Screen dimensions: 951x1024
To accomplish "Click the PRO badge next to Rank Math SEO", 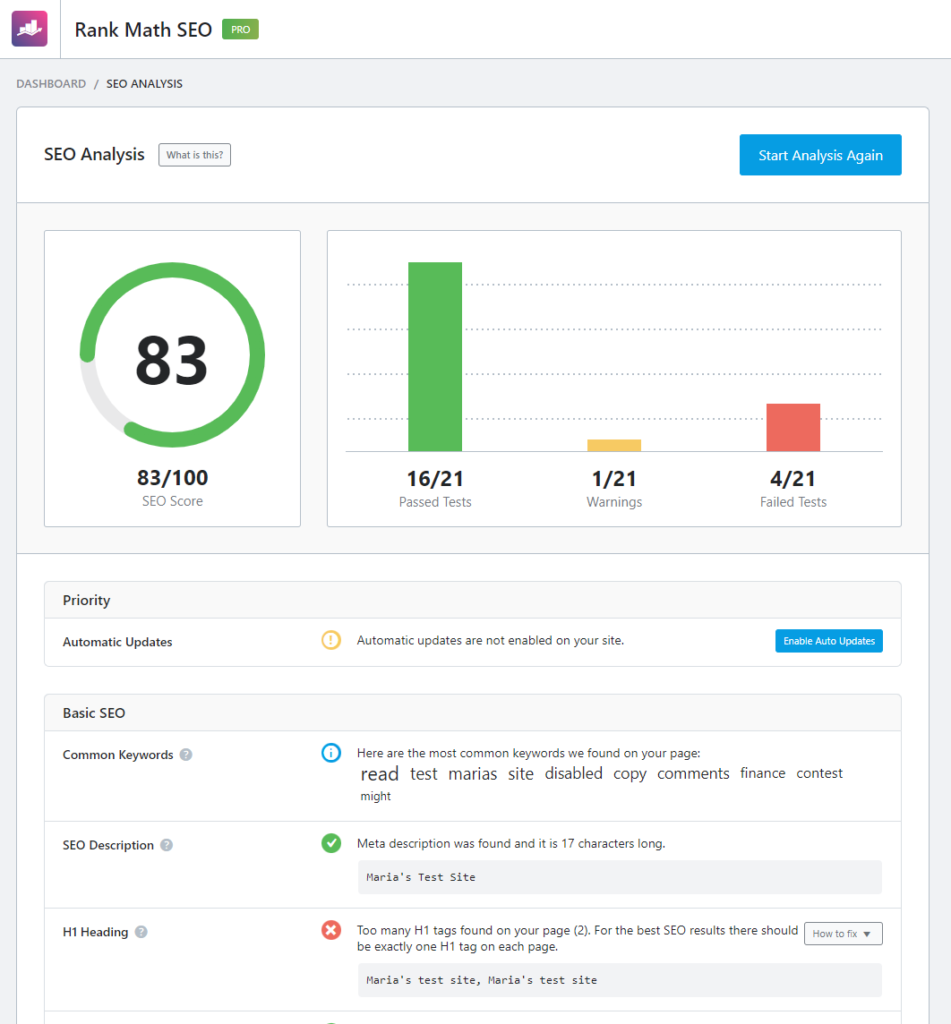I will tap(239, 29).
